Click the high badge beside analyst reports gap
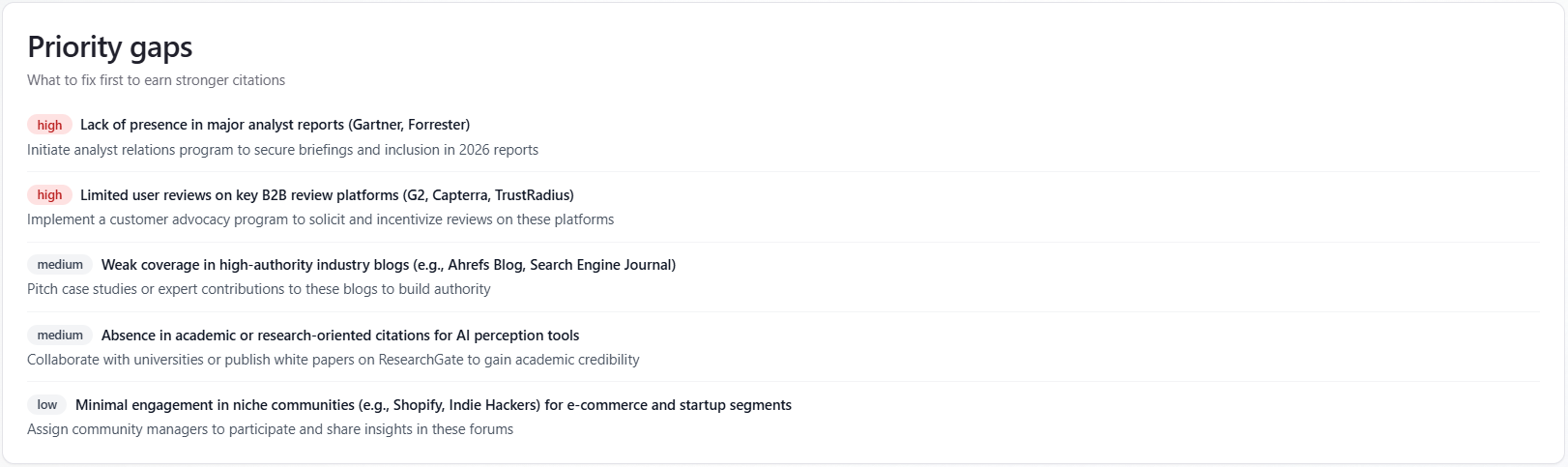This screenshot has width=1568, height=467. point(49,125)
